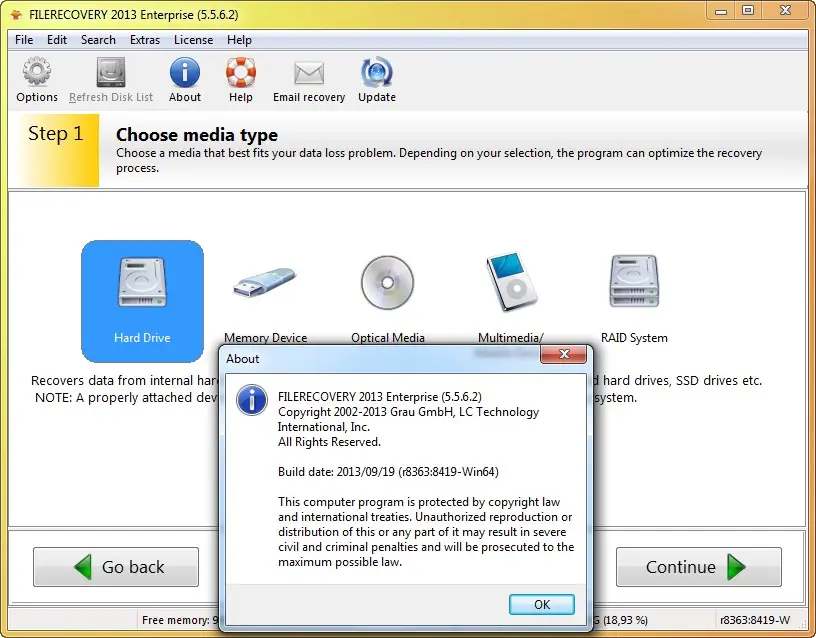Viewport: 816px width, 638px height.
Task: Minimize the FILERECOVERY main window
Action: tap(721, 10)
